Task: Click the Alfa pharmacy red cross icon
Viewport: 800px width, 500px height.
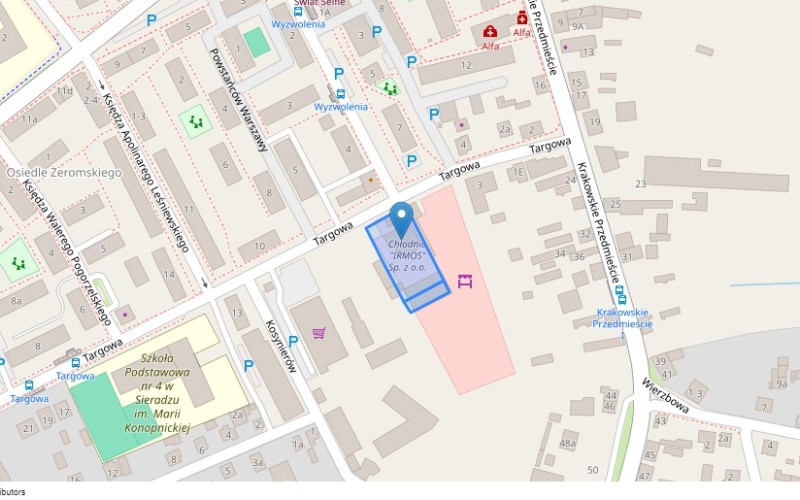Action: [490, 32]
